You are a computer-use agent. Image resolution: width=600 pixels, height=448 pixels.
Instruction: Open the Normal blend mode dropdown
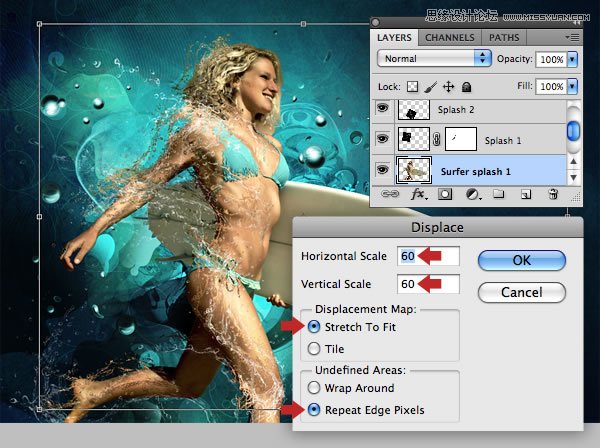pos(434,59)
